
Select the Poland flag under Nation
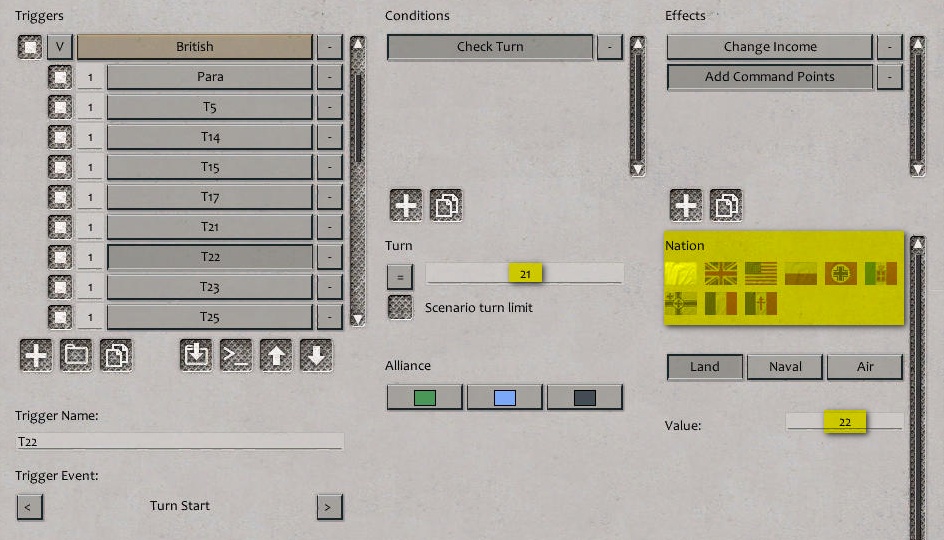[x=801, y=273]
